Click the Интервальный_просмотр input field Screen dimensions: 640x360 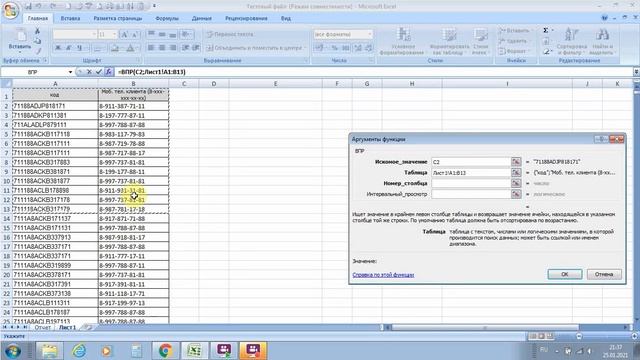pyautogui.click(x=471, y=194)
